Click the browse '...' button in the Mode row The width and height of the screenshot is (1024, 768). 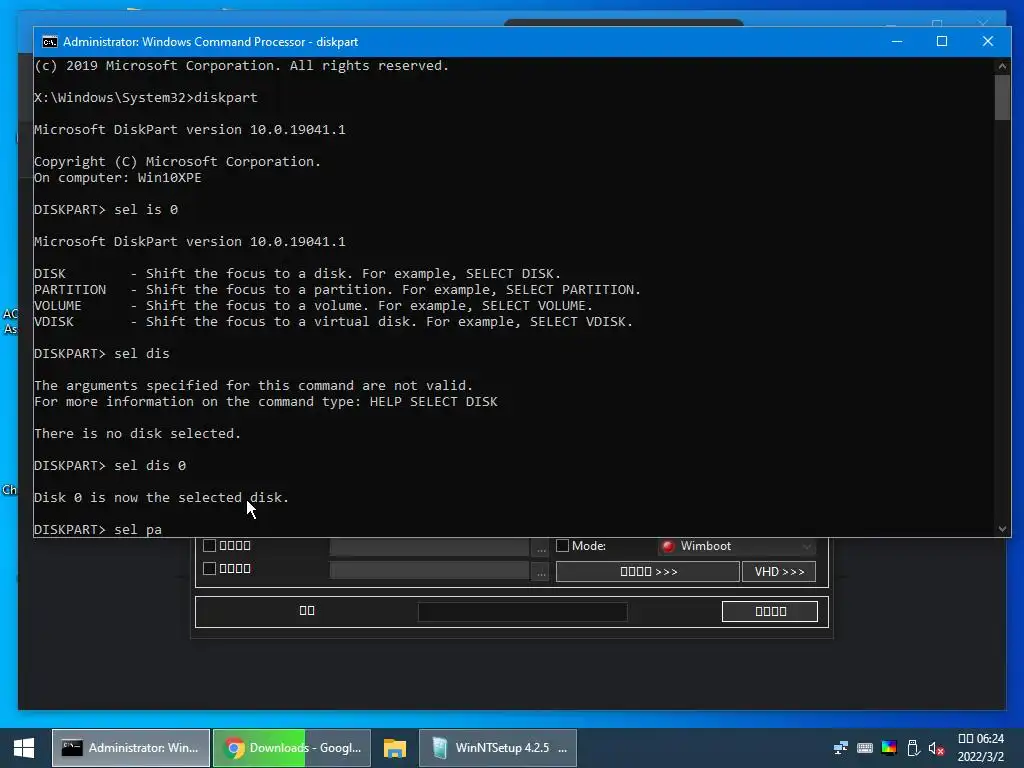point(541,547)
